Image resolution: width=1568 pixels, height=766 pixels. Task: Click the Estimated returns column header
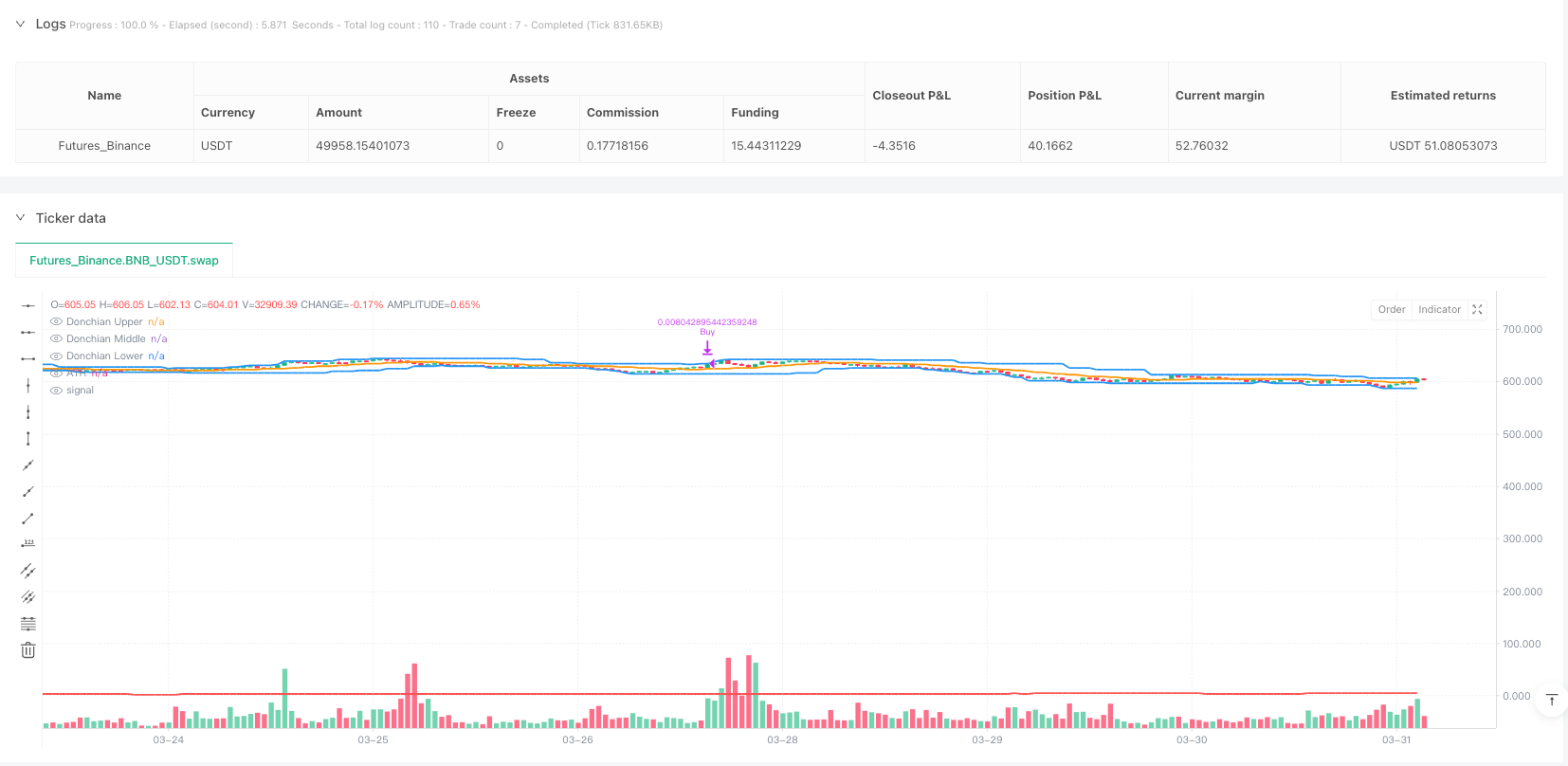1443,96
